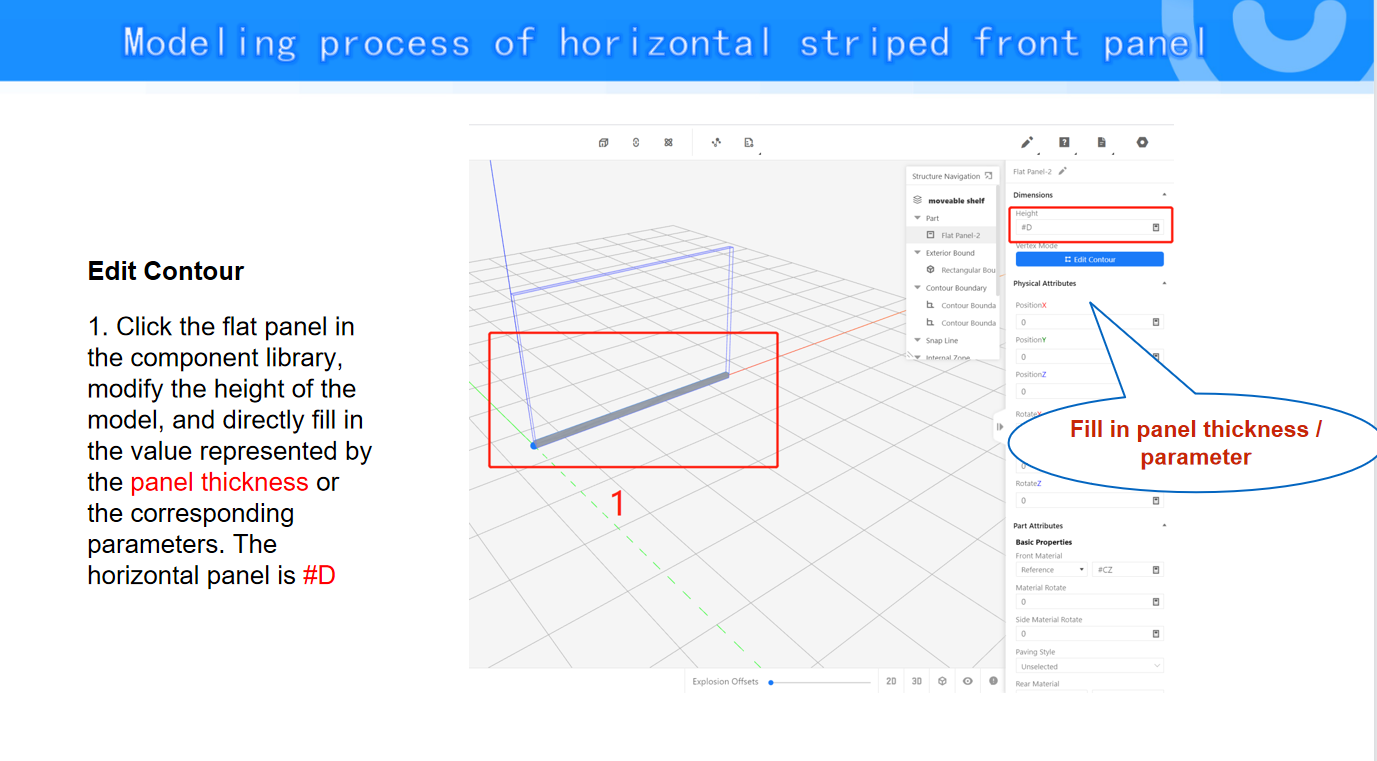The width and height of the screenshot is (1377, 761).
Task: Open the hexagon settings icon in toolbar
Action: 1142,143
